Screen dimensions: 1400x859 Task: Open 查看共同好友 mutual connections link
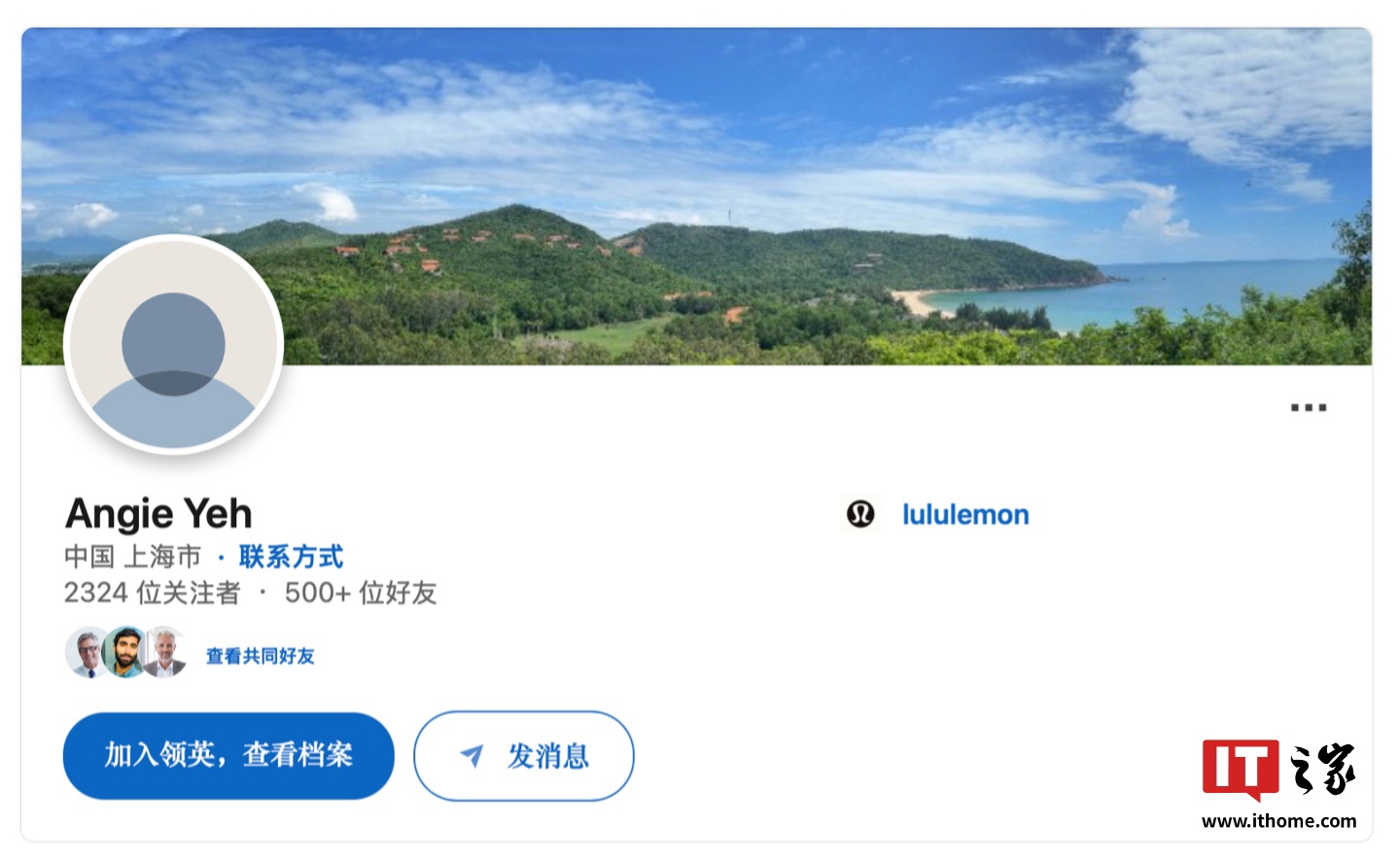coord(260,656)
